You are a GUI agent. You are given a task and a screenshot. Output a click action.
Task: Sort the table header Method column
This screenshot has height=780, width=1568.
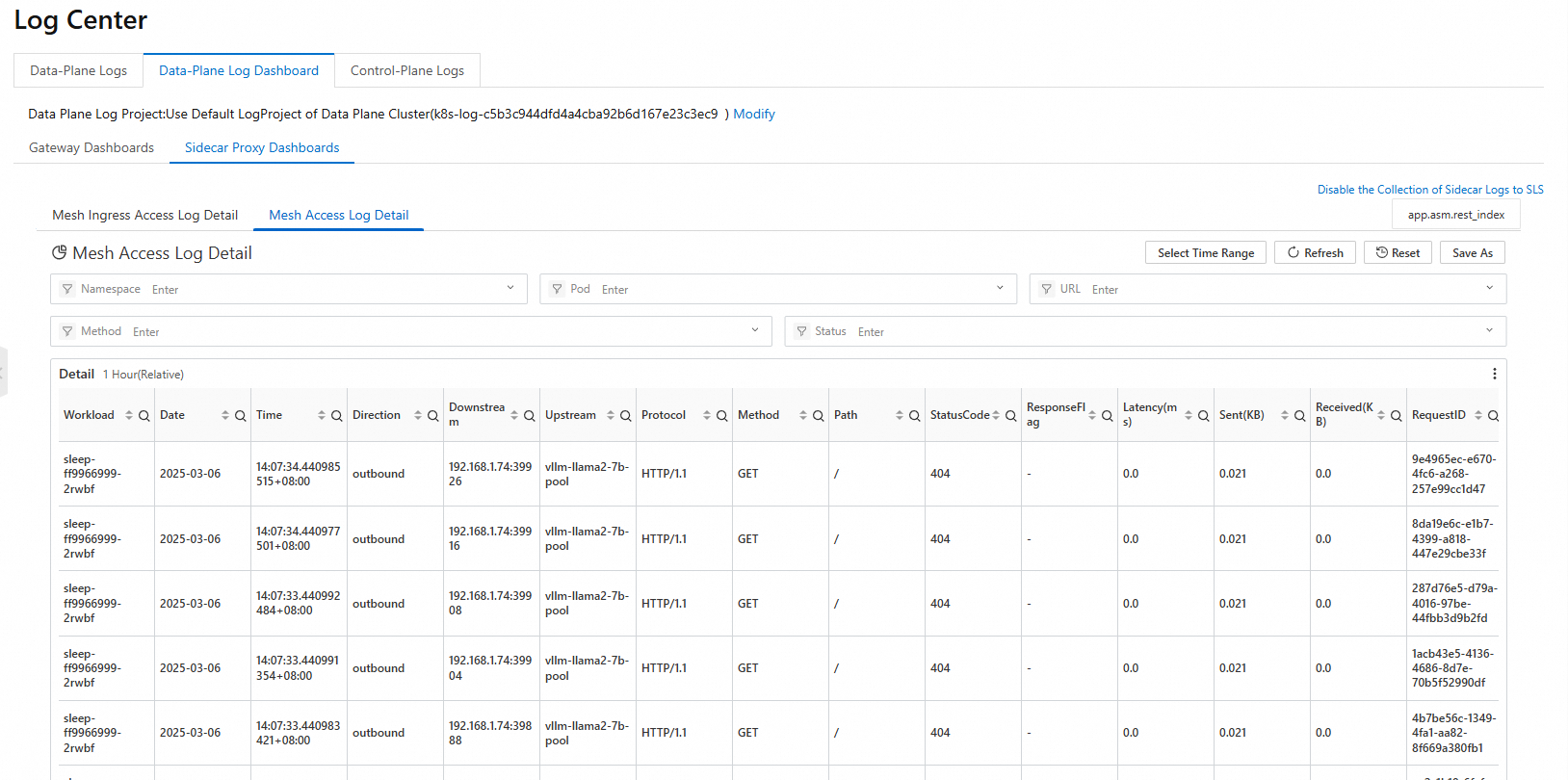pyautogui.click(x=803, y=415)
